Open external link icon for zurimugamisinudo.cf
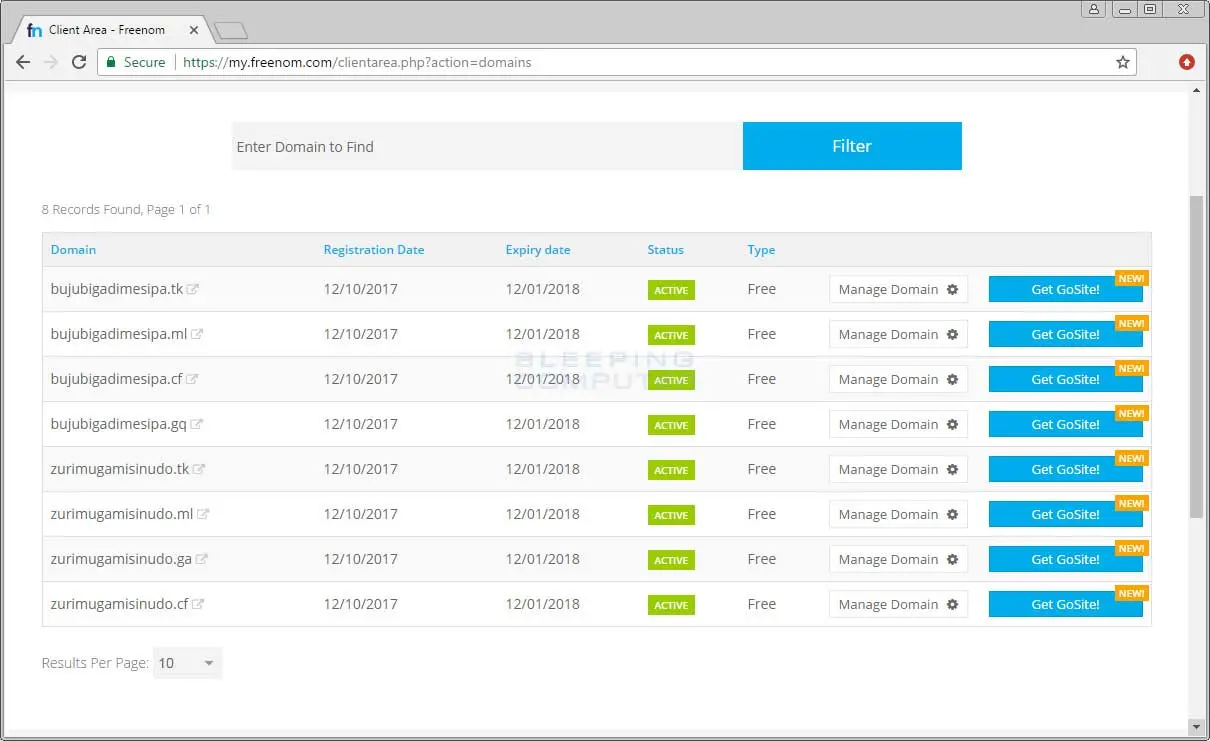 [x=198, y=604]
